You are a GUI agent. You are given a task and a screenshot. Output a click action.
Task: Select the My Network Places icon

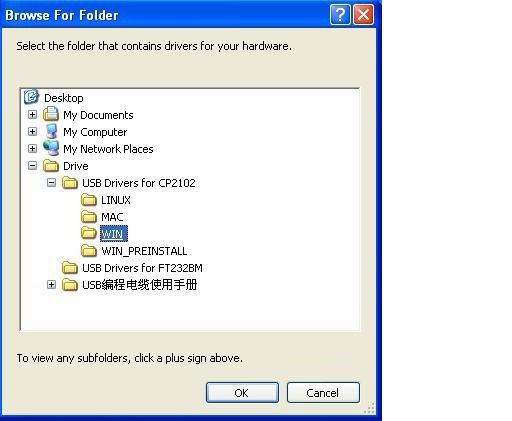tap(51, 148)
